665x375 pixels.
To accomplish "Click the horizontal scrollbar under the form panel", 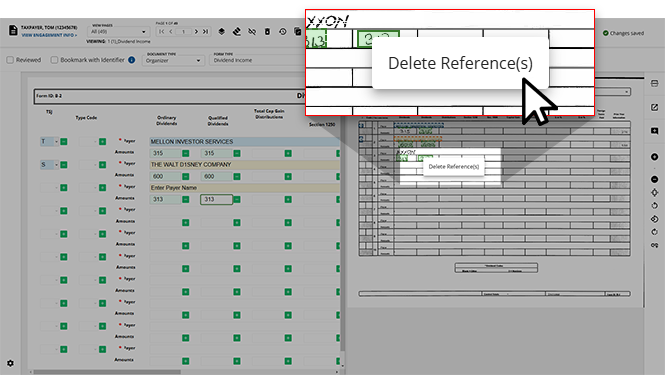I will pos(107,372).
